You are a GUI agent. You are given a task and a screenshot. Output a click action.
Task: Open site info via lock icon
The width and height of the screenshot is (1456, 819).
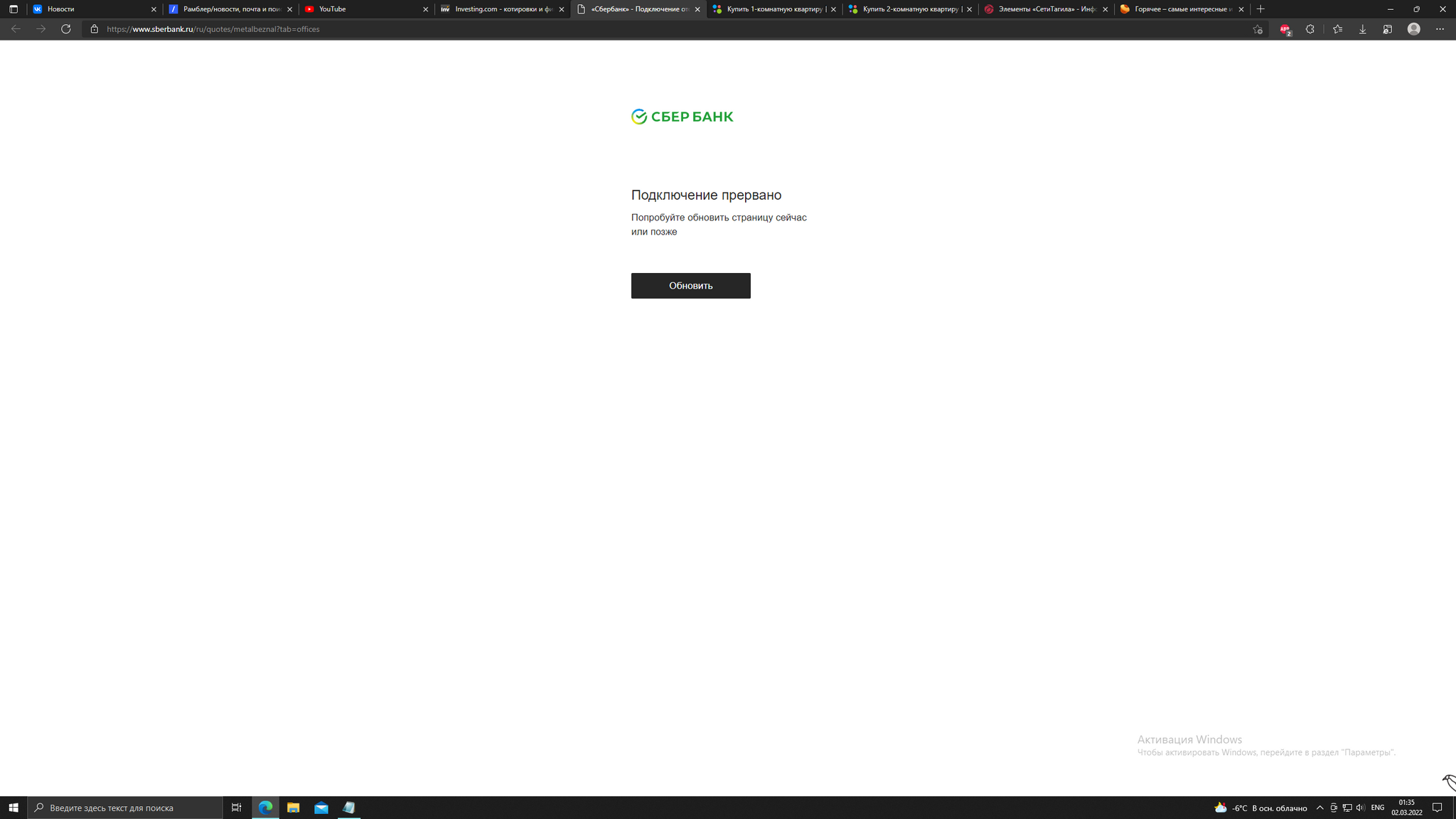pos(94,29)
